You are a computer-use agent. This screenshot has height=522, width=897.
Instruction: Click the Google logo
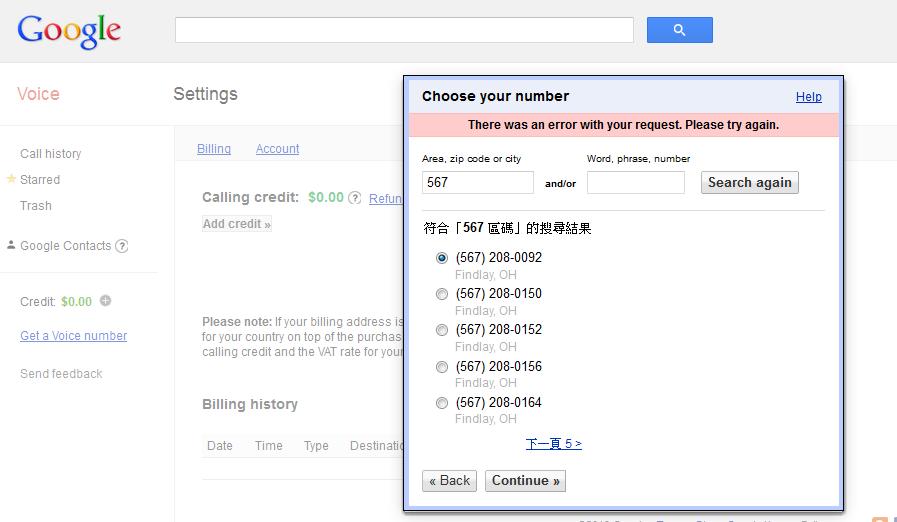69,31
